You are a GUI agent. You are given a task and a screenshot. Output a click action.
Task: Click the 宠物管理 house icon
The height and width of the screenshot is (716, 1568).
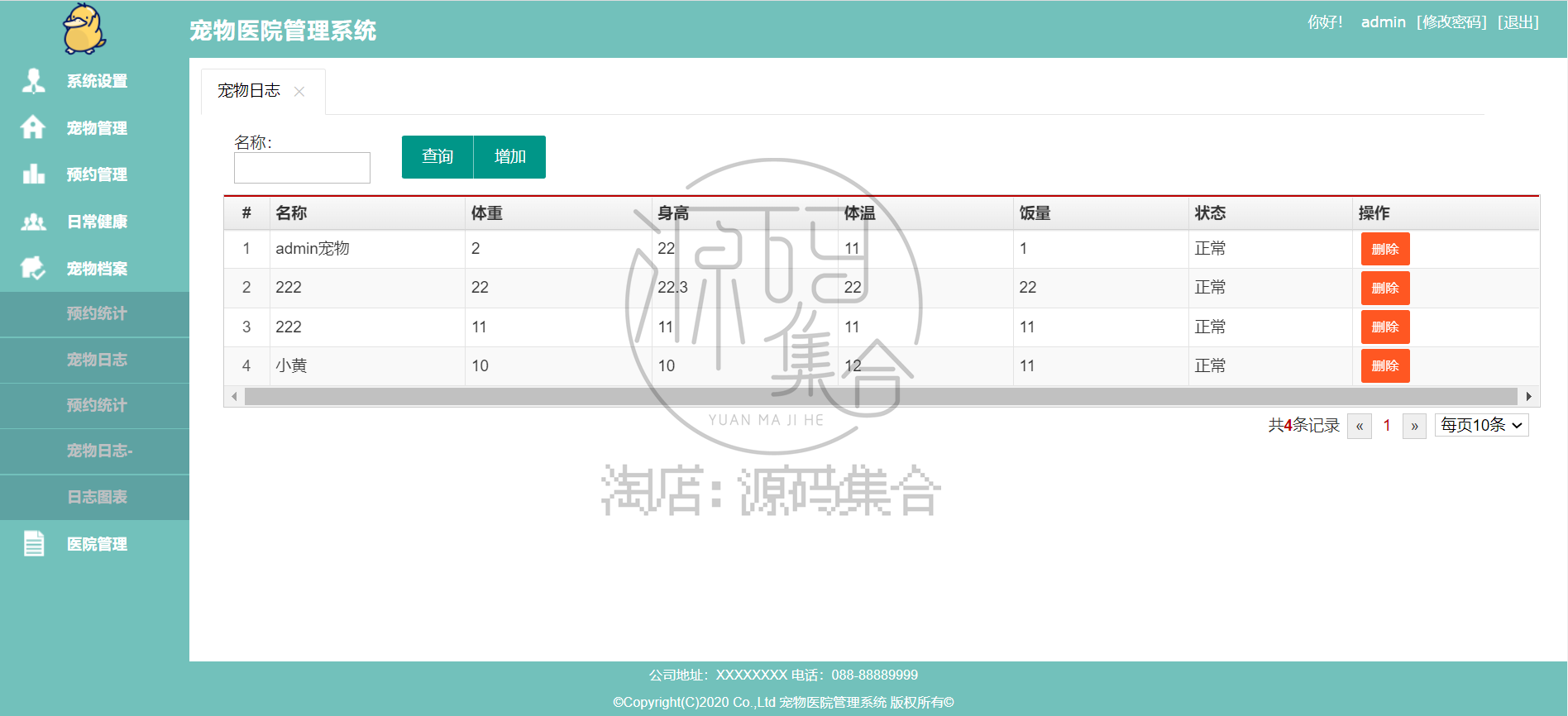point(33,127)
